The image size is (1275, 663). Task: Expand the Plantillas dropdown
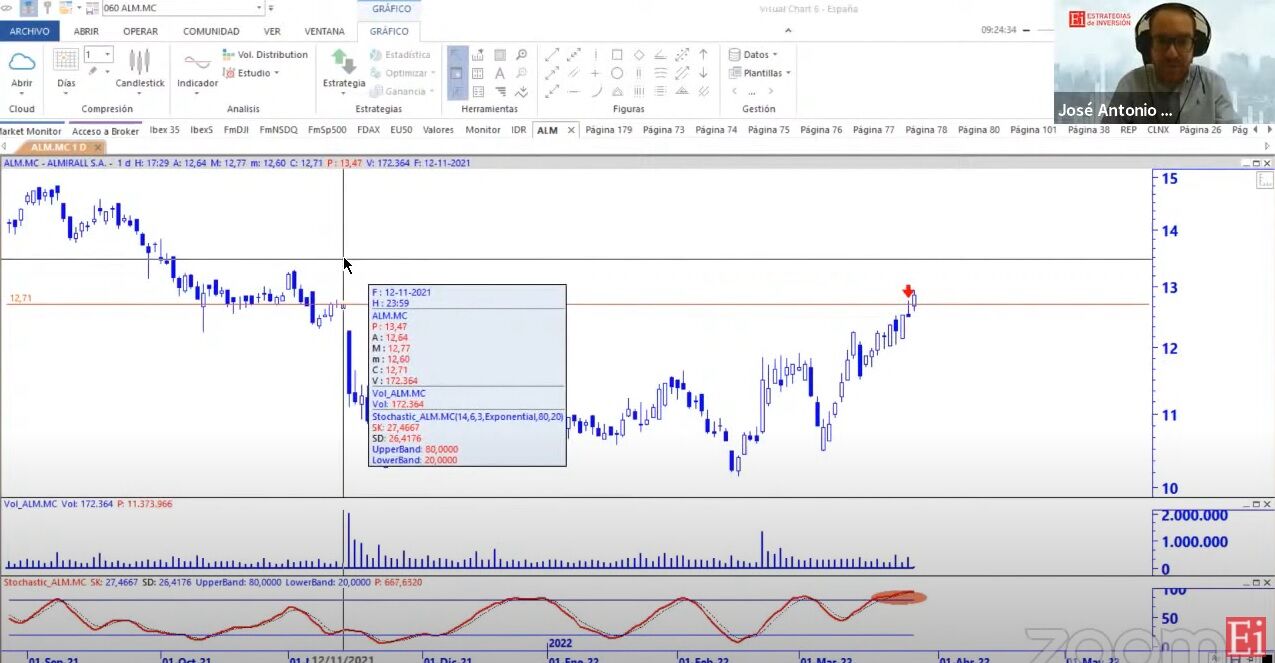pos(788,73)
